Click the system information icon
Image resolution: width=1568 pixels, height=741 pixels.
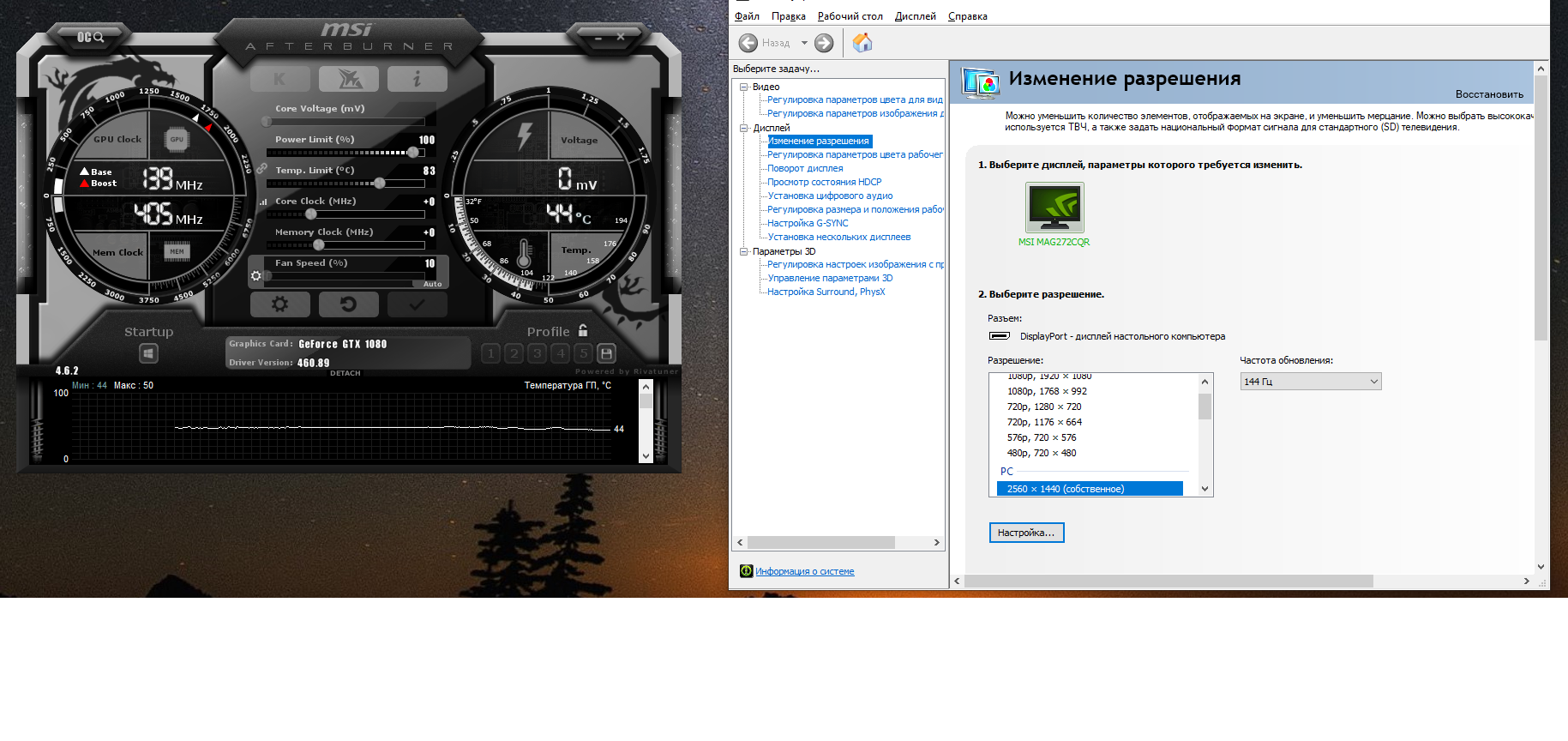pyautogui.click(x=746, y=571)
